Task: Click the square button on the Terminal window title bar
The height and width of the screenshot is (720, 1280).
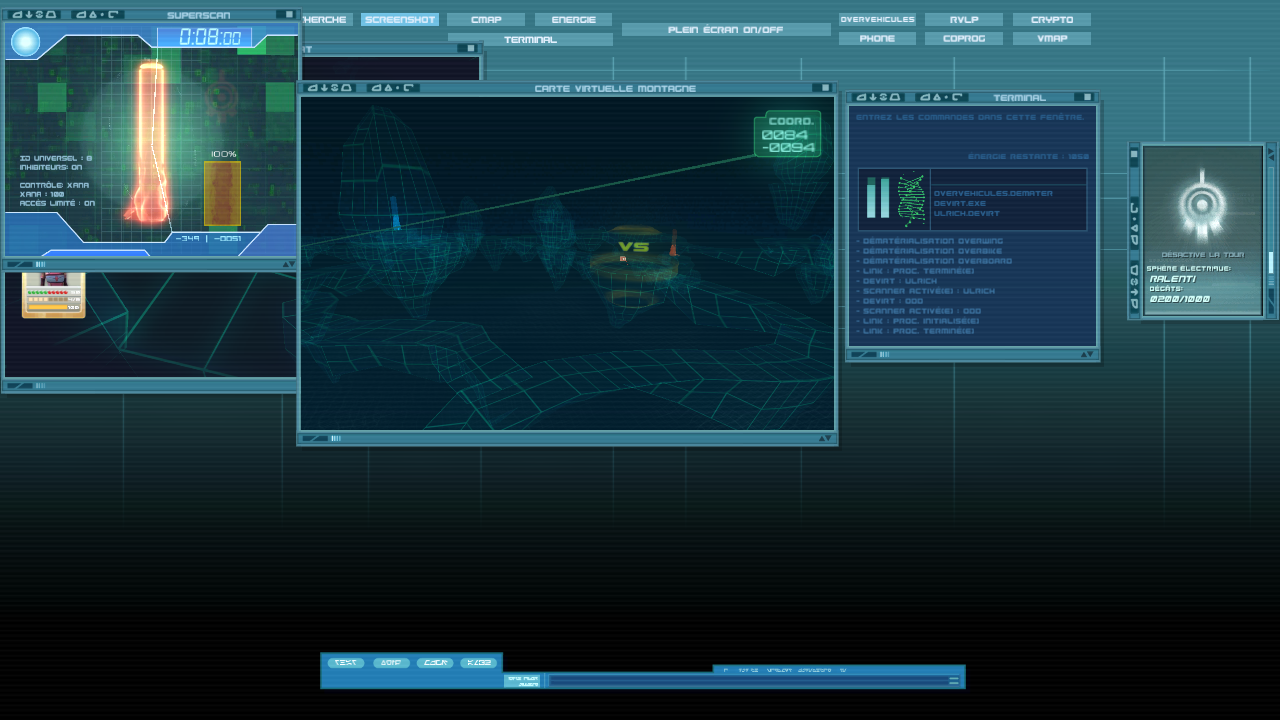Action: click(1087, 97)
